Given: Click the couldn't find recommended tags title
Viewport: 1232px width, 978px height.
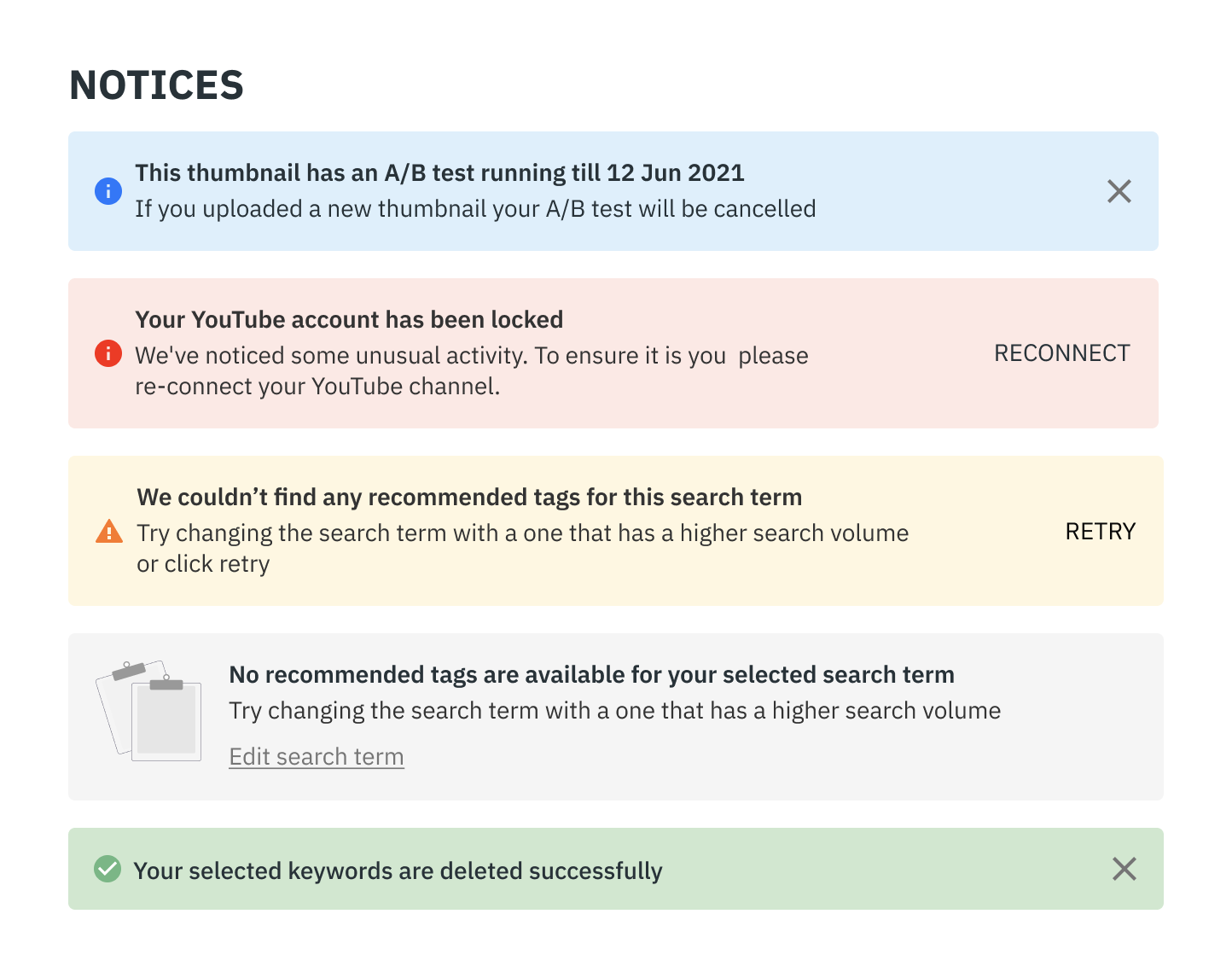Looking at the screenshot, I should [x=469, y=498].
